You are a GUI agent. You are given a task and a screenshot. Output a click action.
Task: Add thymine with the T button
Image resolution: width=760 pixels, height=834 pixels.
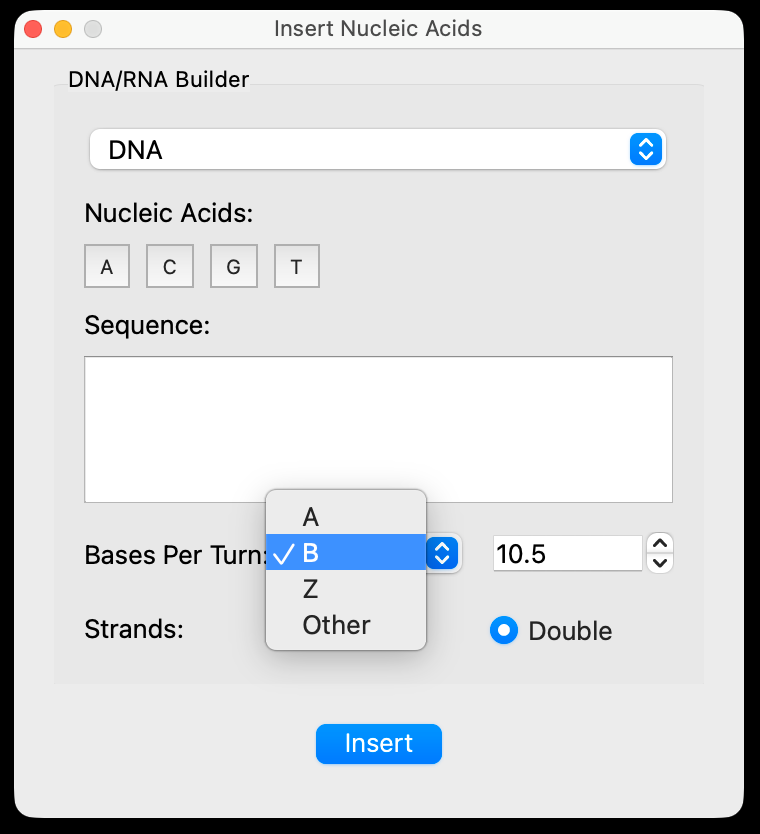pyautogui.click(x=297, y=267)
